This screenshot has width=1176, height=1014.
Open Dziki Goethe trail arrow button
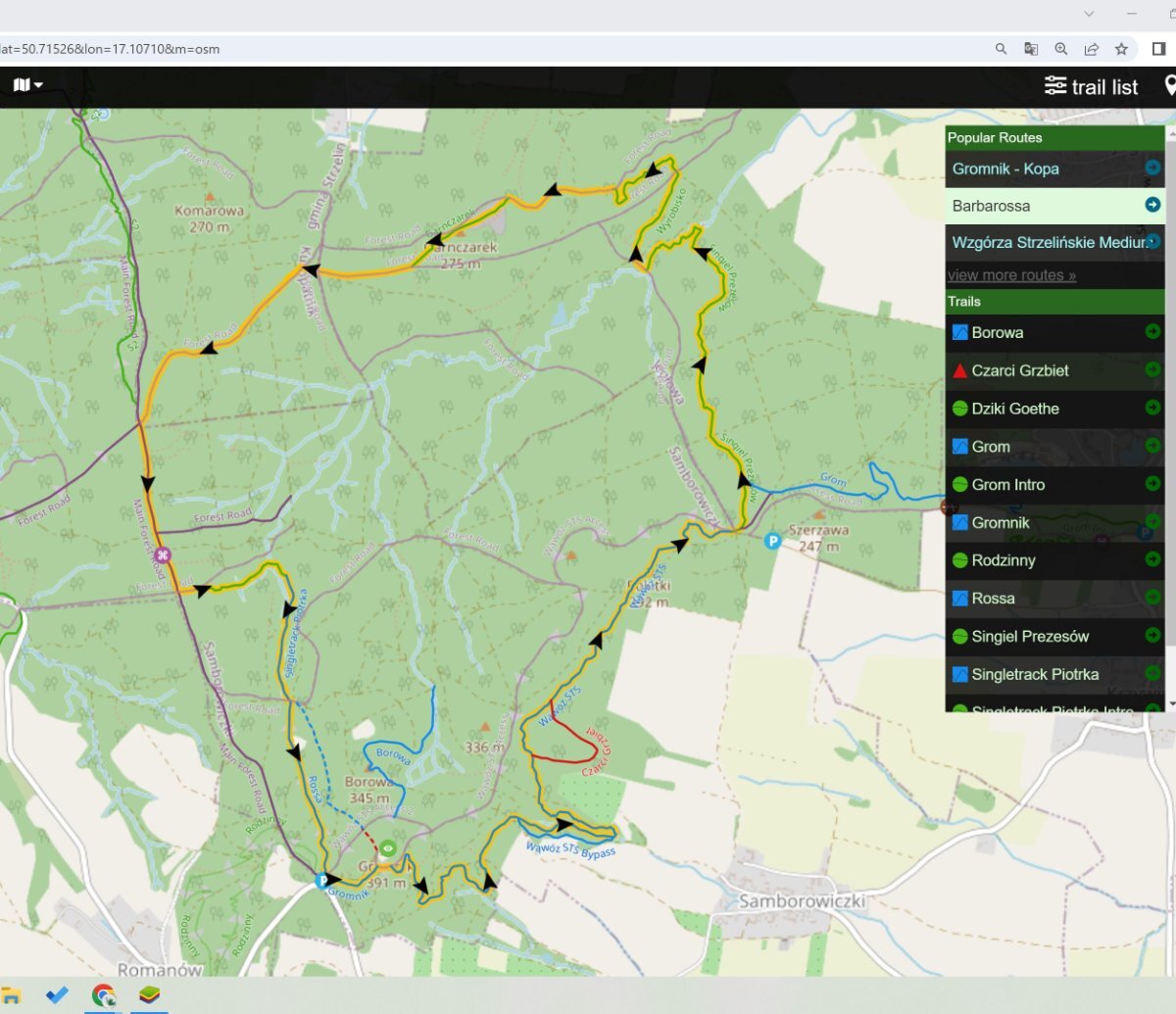tap(1152, 408)
